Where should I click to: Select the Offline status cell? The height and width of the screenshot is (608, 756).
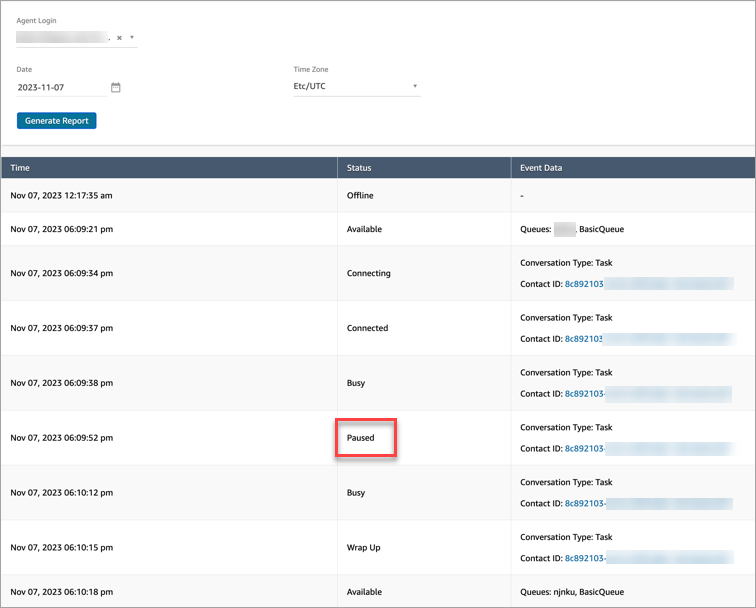pos(360,196)
